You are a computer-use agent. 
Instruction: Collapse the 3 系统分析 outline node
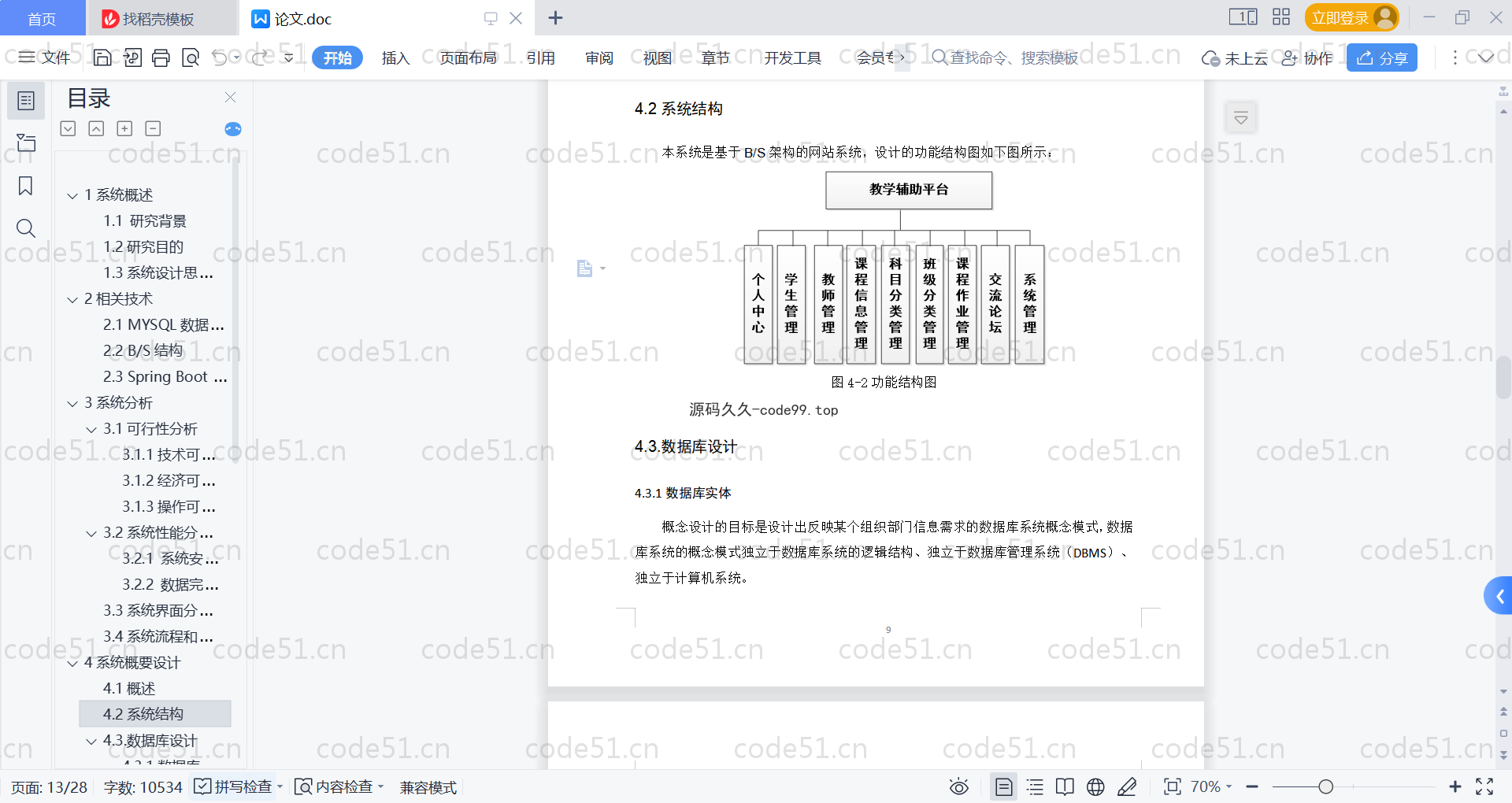[72, 403]
